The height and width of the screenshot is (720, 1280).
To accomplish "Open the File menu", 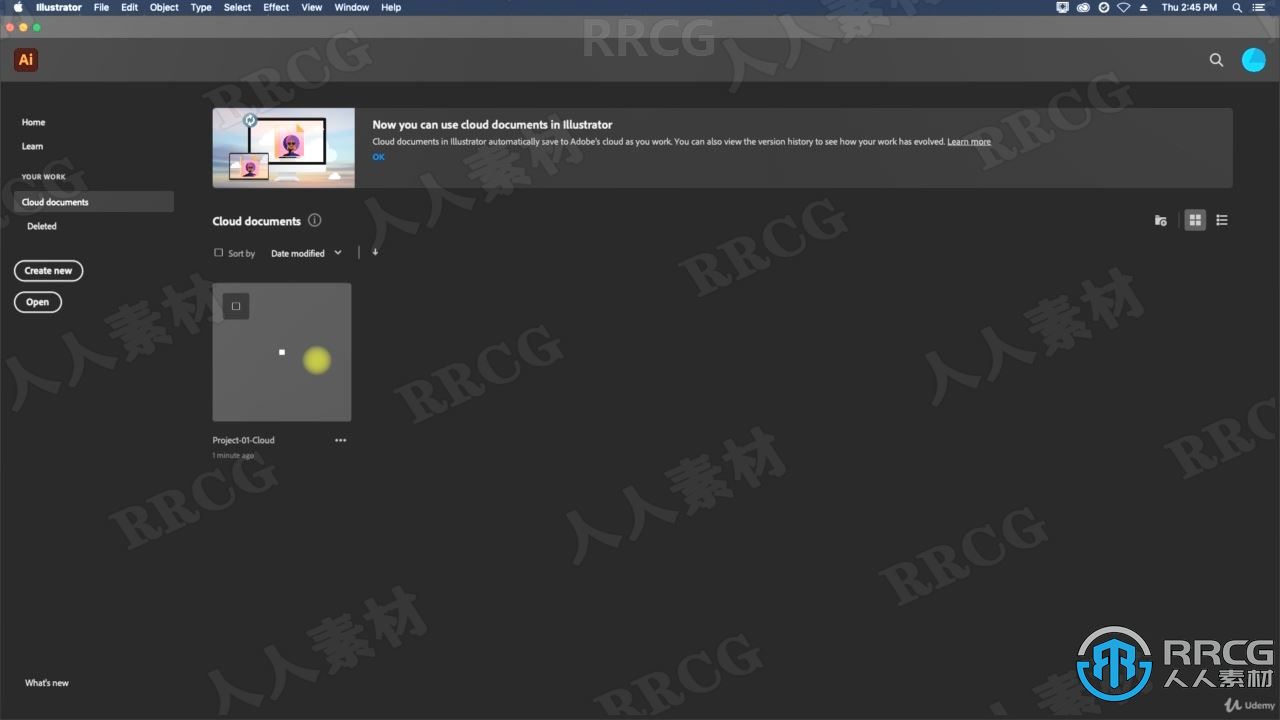I will point(101,7).
